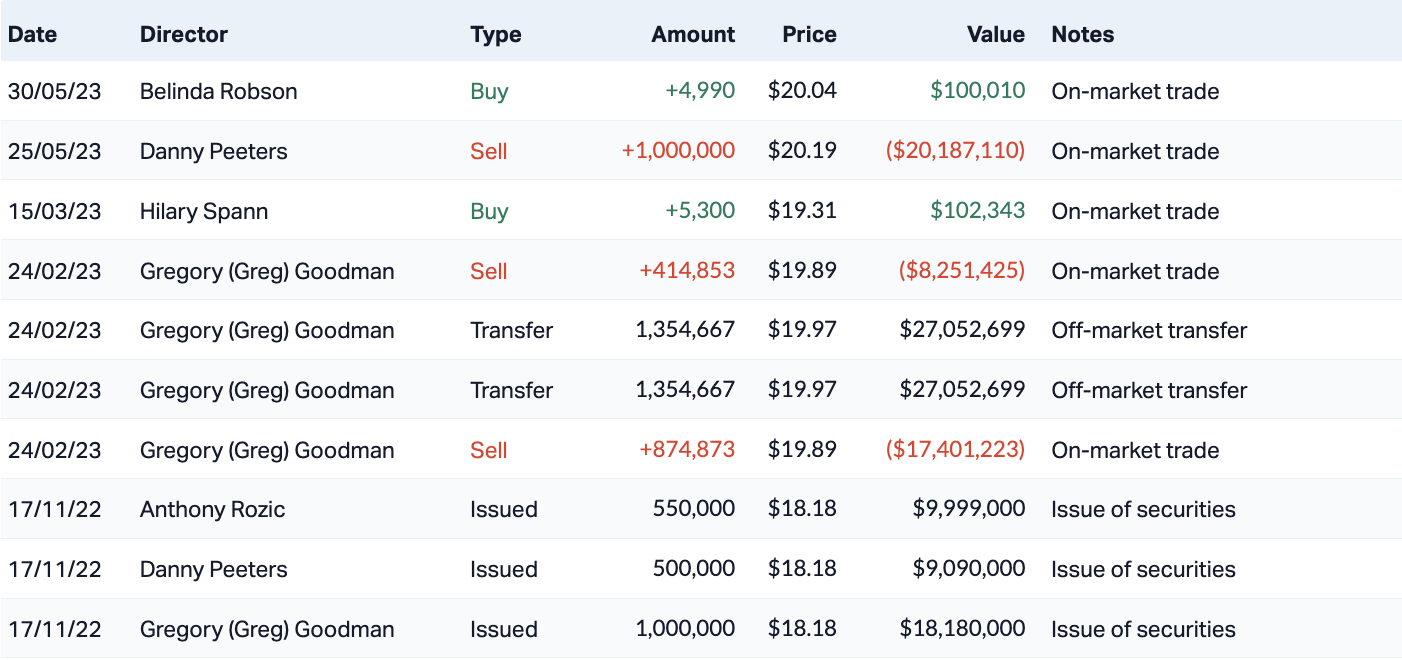
Task: Click the +874,873 sell amount
Action: click(688, 450)
